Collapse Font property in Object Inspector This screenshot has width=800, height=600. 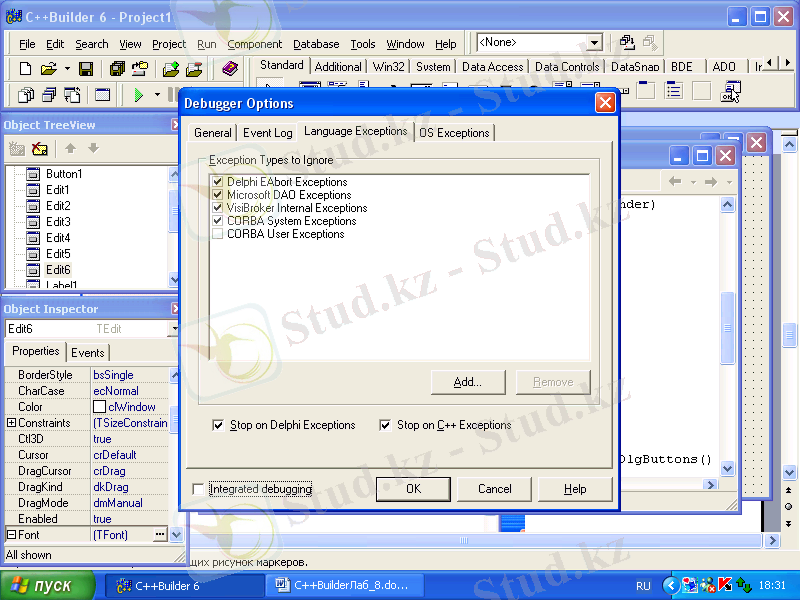click(11, 534)
